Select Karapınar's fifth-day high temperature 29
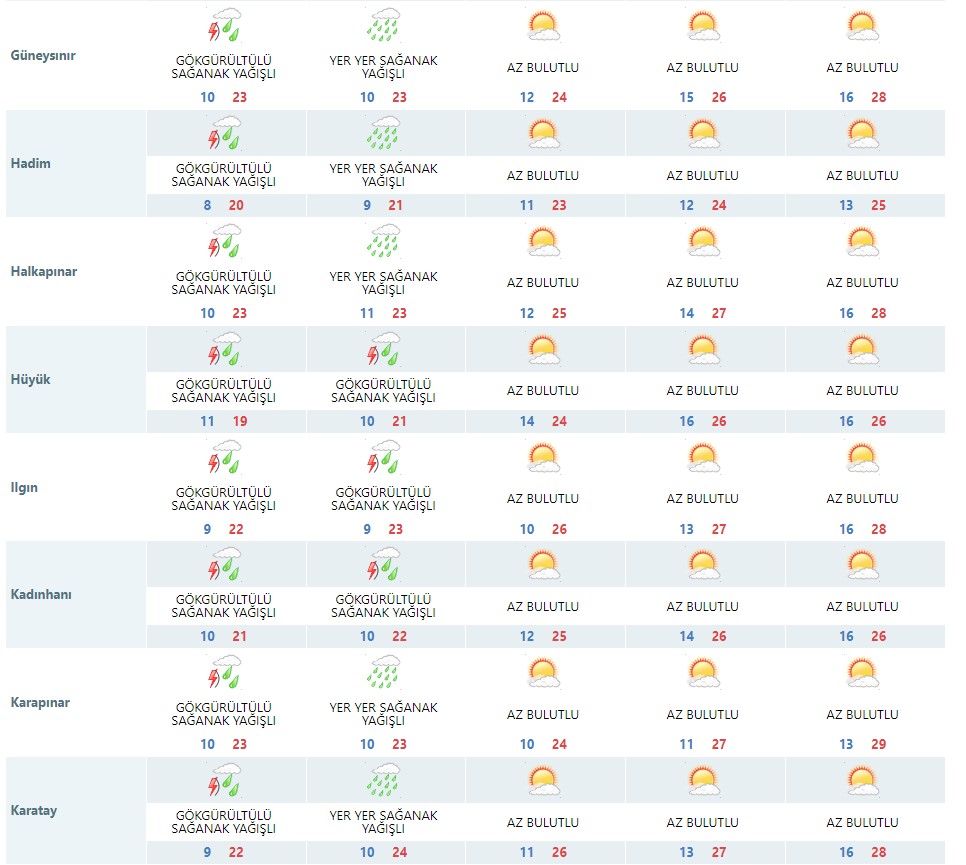 [x=879, y=744]
